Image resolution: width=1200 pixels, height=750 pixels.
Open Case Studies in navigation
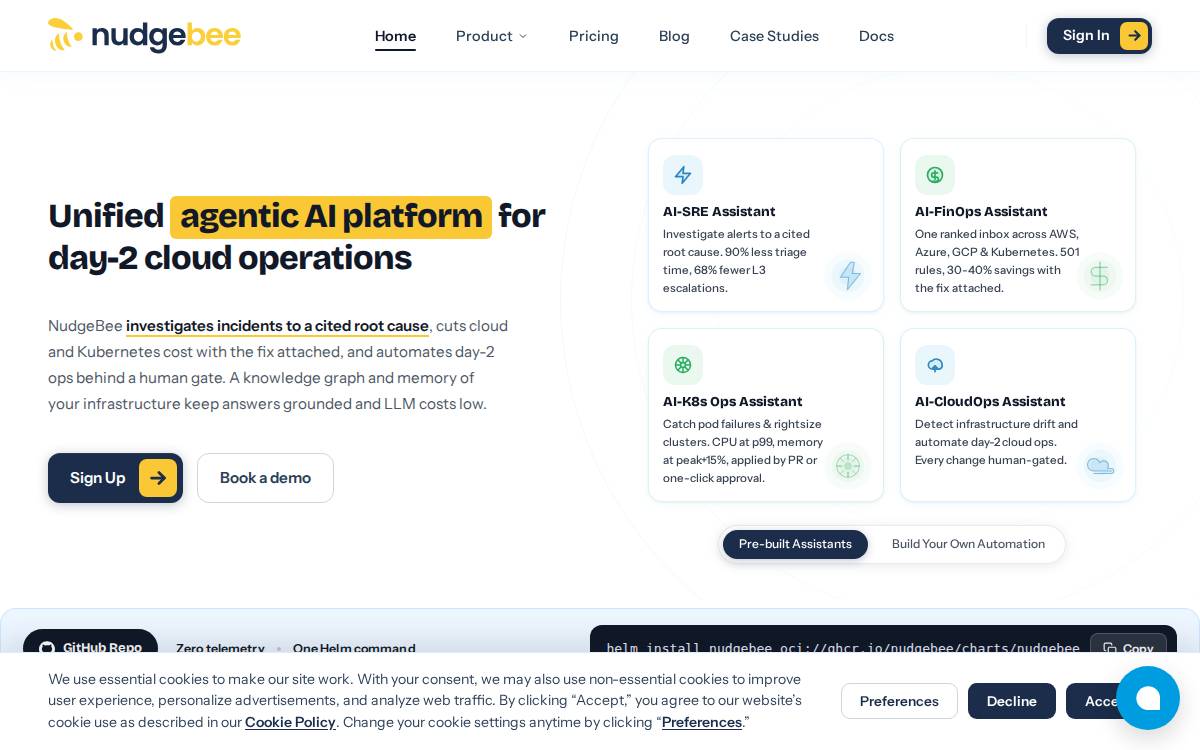coord(774,36)
